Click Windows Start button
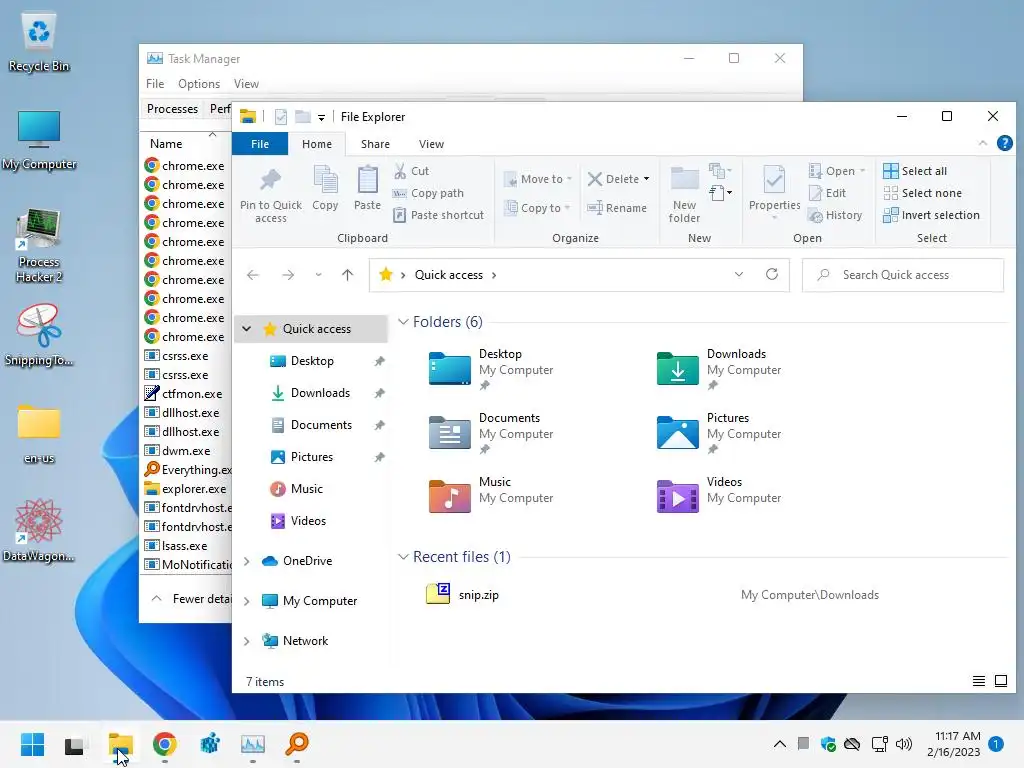Image resolution: width=1024 pixels, height=768 pixels. (x=32, y=744)
